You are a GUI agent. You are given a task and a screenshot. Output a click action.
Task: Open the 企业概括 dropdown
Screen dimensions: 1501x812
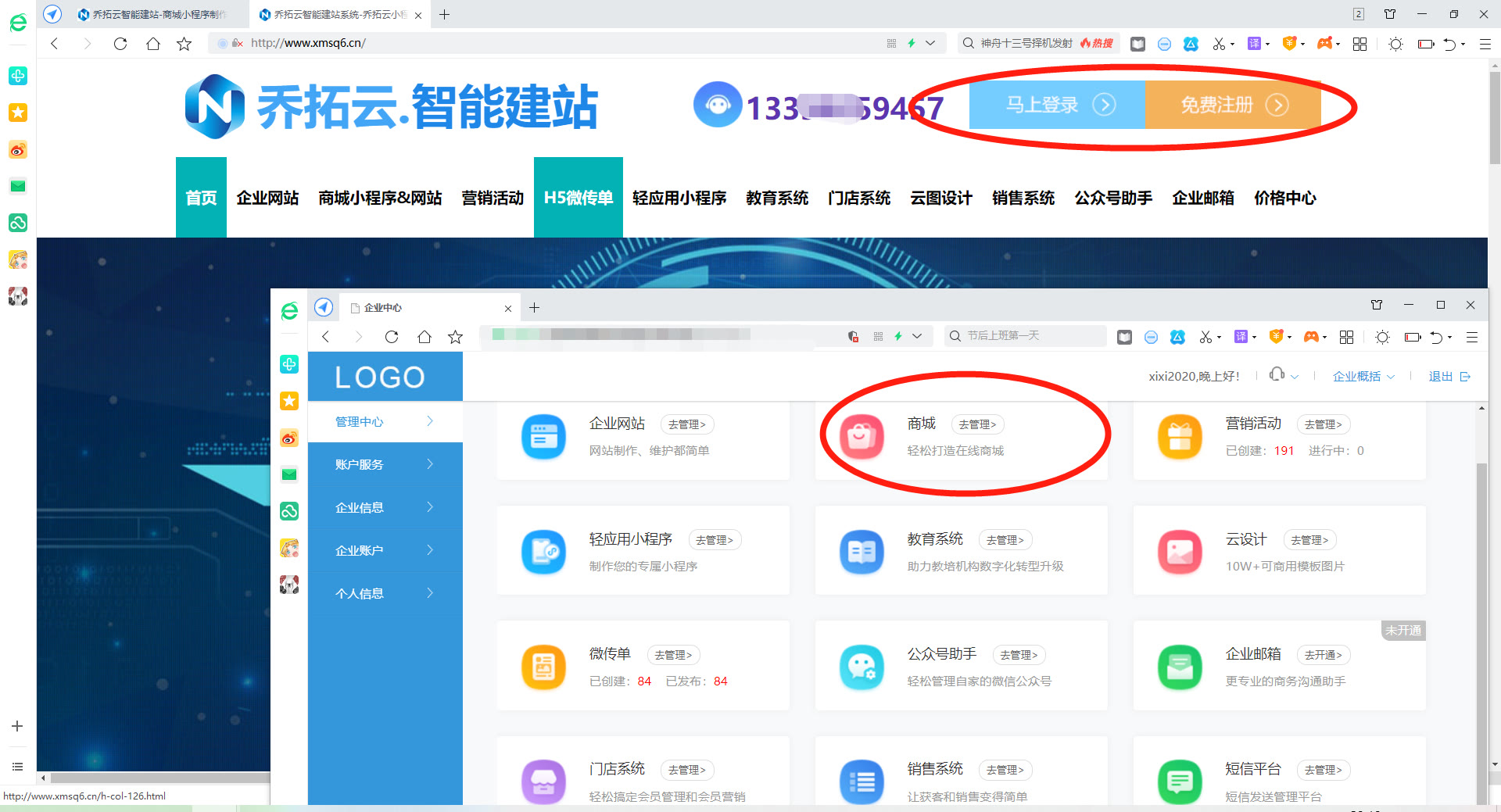1363,377
